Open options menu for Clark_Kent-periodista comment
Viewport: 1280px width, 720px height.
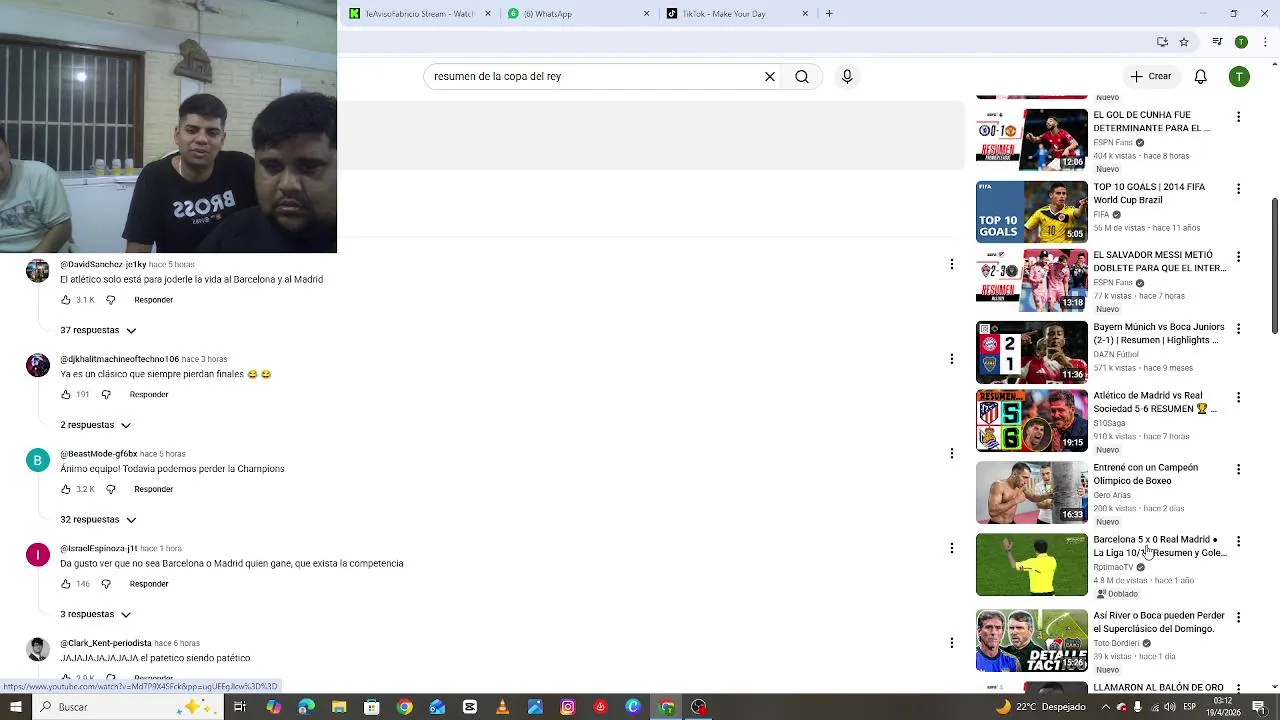click(951, 643)
